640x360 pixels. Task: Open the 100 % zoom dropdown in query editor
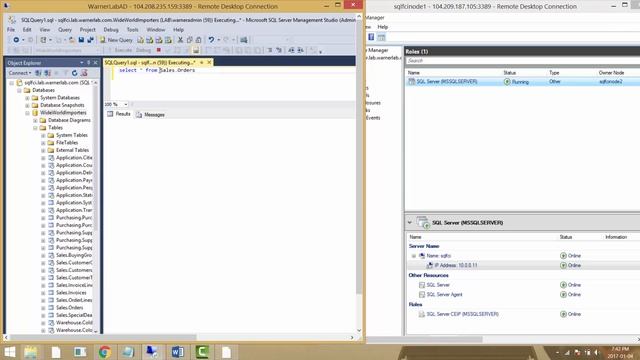click(126, 104)
